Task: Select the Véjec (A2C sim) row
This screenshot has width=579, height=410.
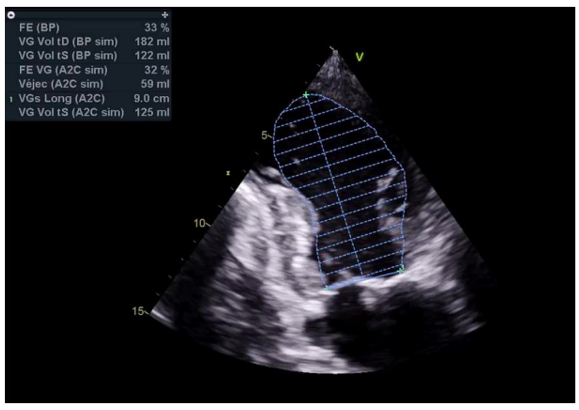Action: point(89,84)
